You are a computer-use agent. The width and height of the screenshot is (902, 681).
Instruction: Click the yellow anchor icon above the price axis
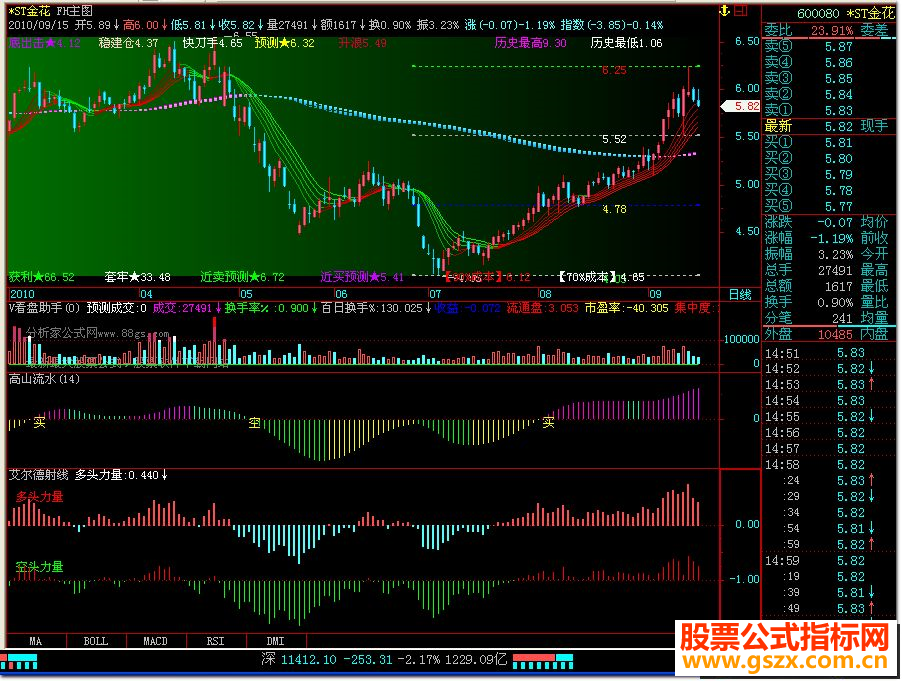pyautogui.click(x=725, y=10)
